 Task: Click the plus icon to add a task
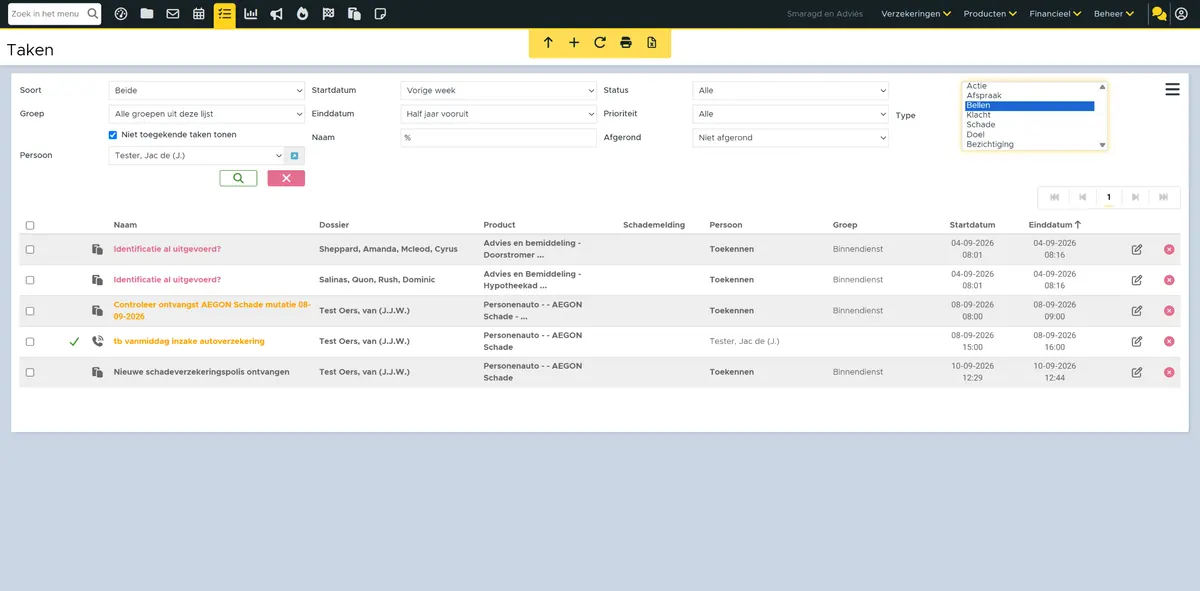click(574, 43)
